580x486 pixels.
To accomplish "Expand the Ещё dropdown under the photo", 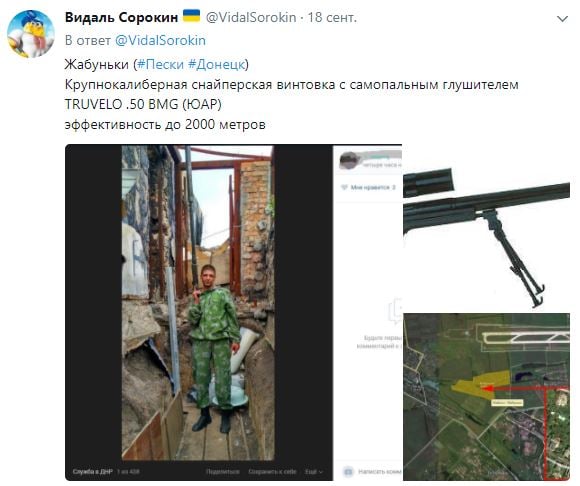I will point(314,472).
